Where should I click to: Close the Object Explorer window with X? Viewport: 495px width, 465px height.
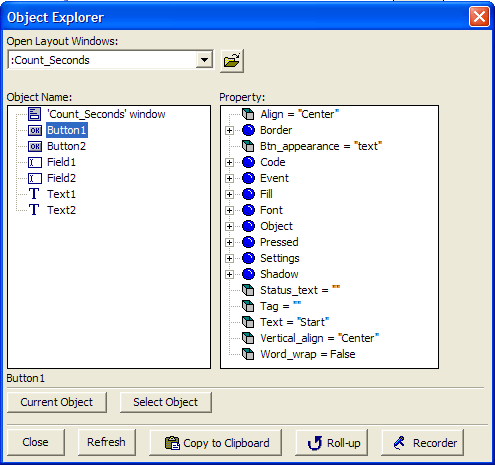[479, 16]
